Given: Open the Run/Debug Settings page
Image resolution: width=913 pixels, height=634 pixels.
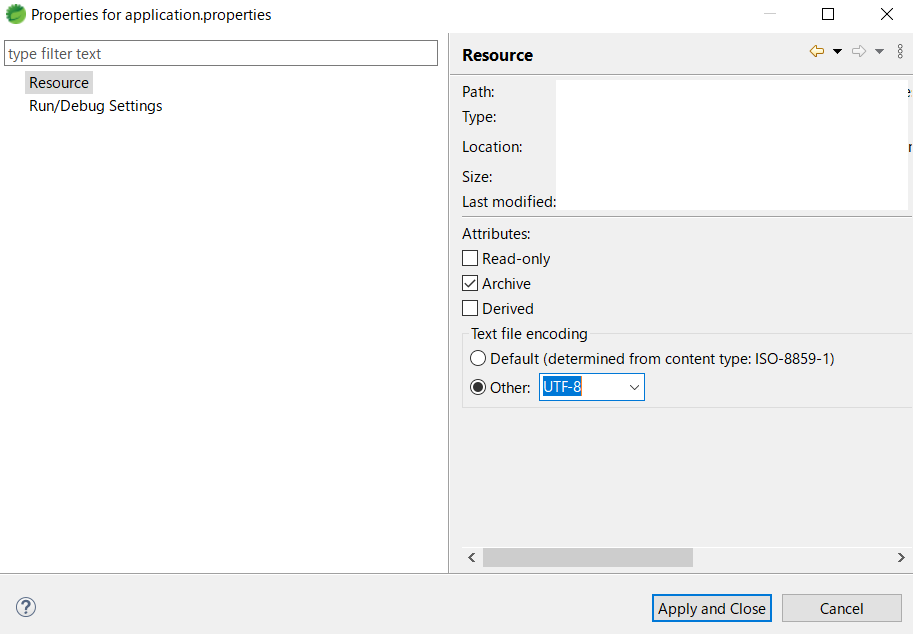Looking at the screenshot, I should (x=95, y=106).
